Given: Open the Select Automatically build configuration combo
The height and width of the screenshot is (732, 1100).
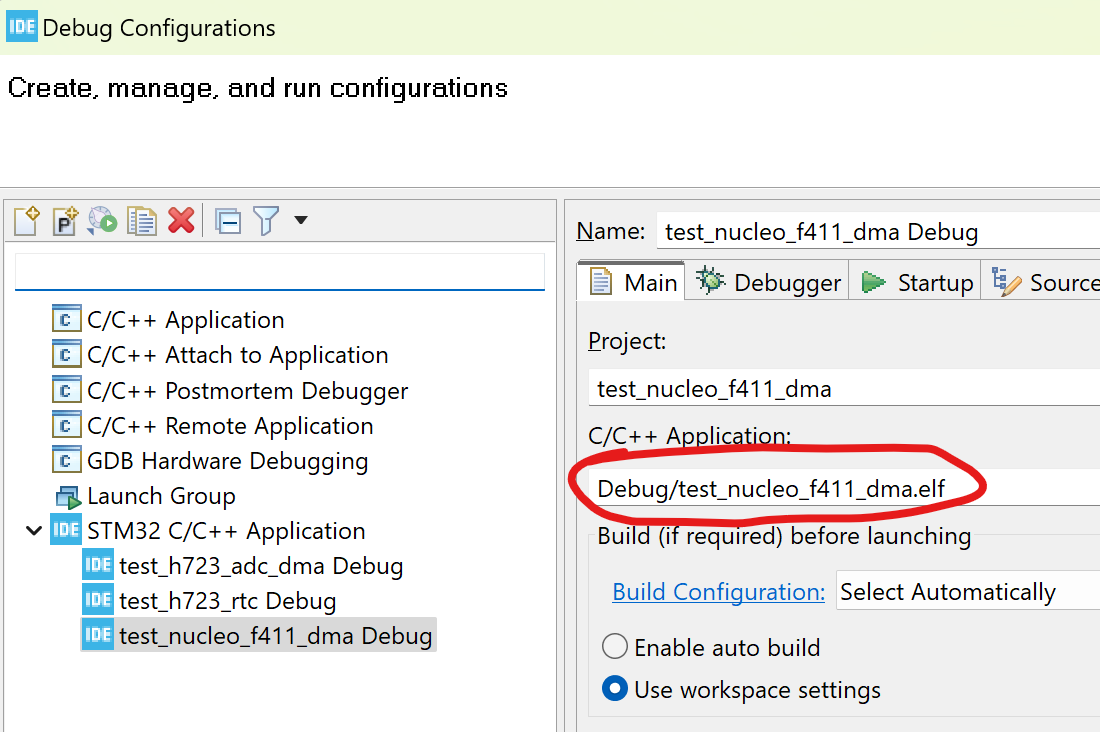Looking at the screenshot, I should point(968,592).
